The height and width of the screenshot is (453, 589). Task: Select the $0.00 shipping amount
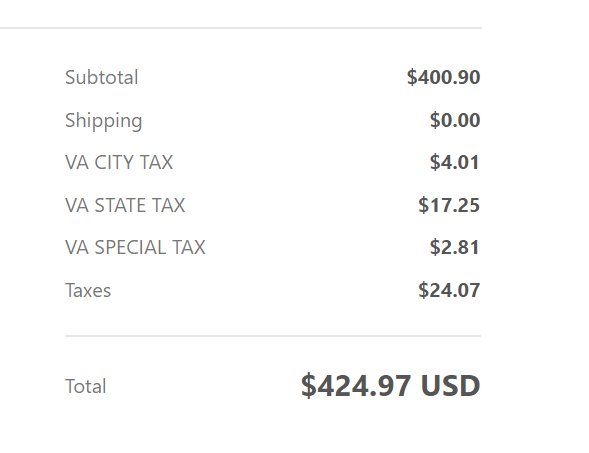click(455, 120)
